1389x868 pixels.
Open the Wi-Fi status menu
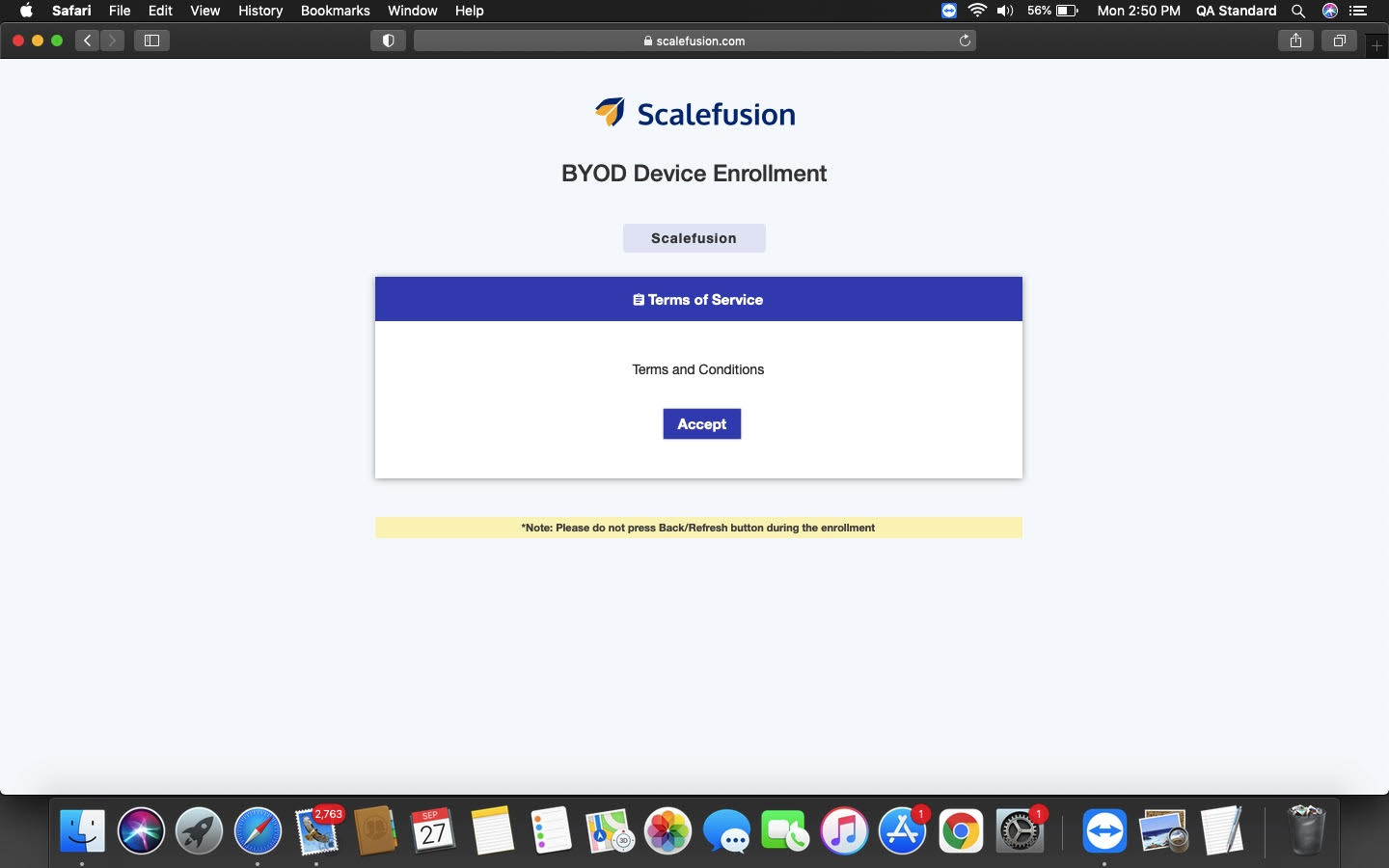pos(977,11)
